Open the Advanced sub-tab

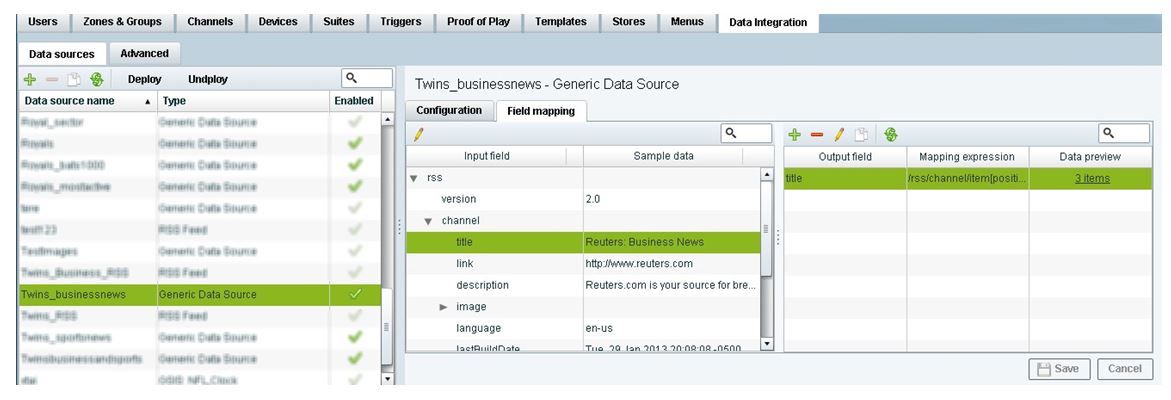[x=144, y=54]
